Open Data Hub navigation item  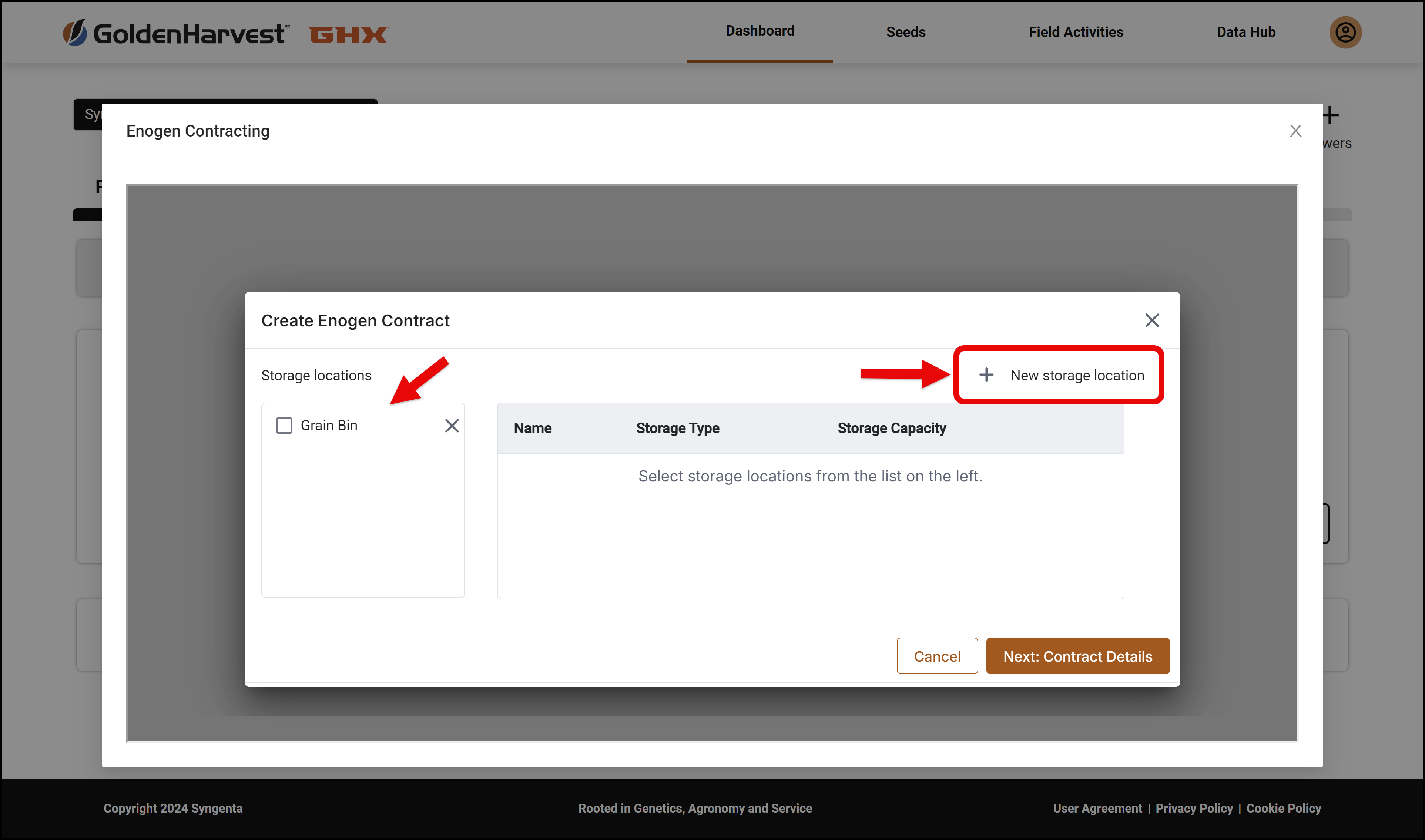1245,32
